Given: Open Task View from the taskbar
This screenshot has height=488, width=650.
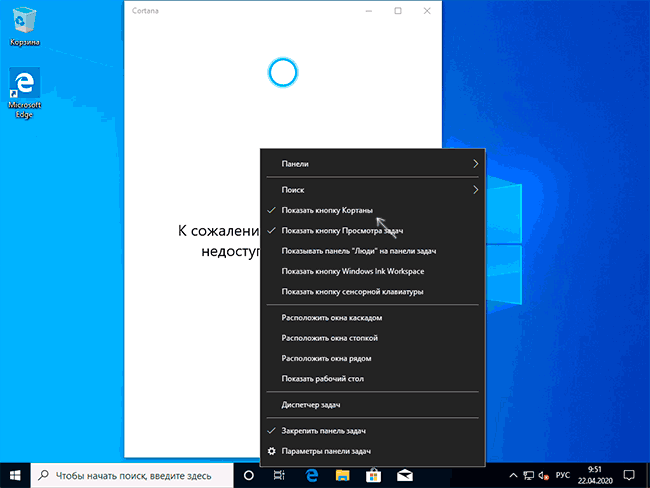Looking at the screenshot, I should point(279,476).
